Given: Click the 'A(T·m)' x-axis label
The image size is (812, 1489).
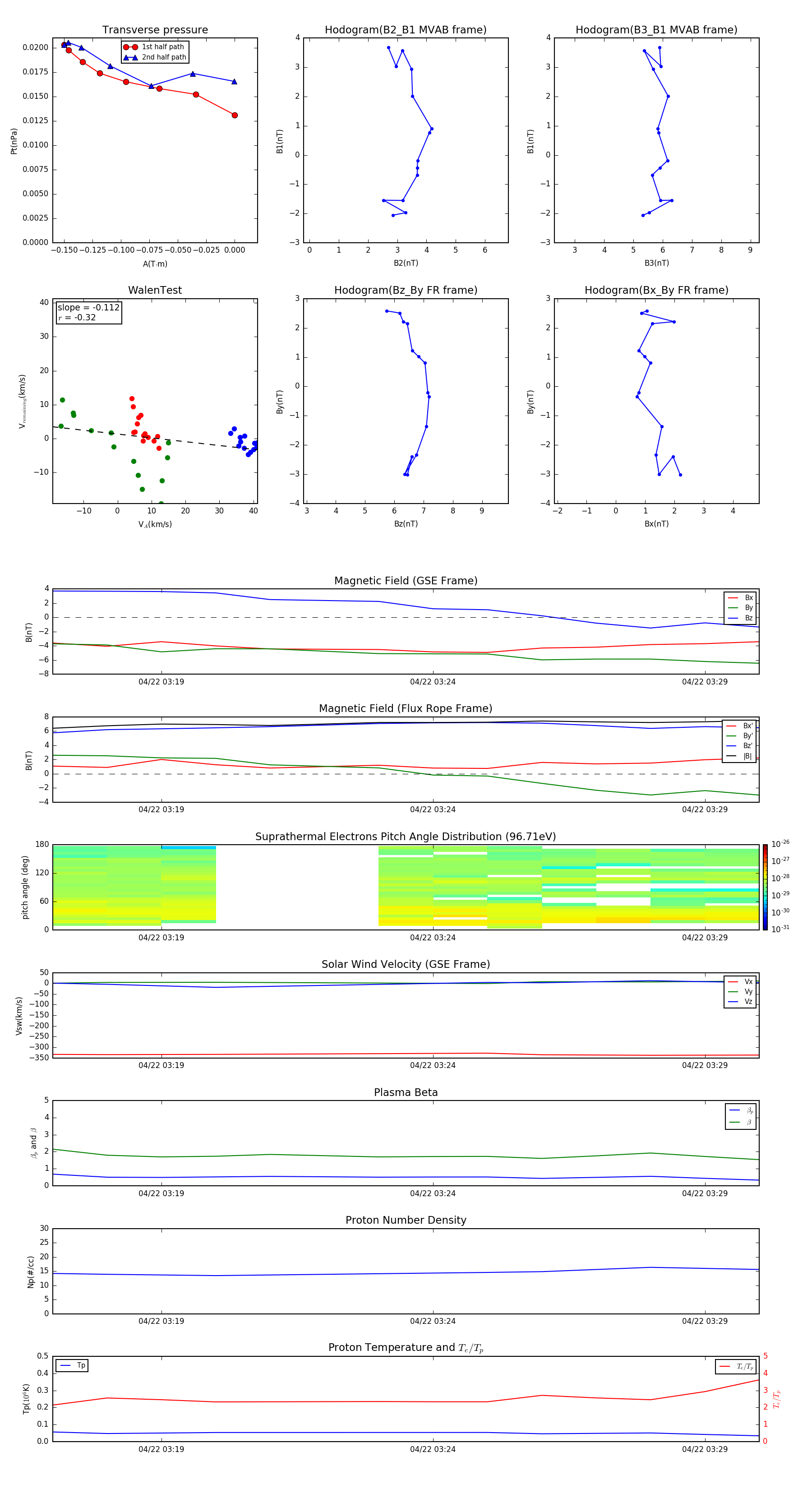Looking at the screenshot, I should coord(155,264).
